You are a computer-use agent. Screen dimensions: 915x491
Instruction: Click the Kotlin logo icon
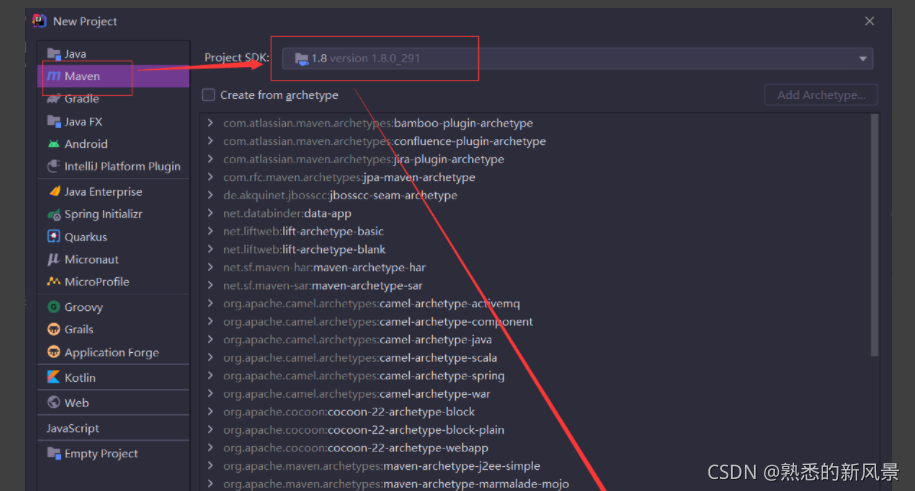54,377
